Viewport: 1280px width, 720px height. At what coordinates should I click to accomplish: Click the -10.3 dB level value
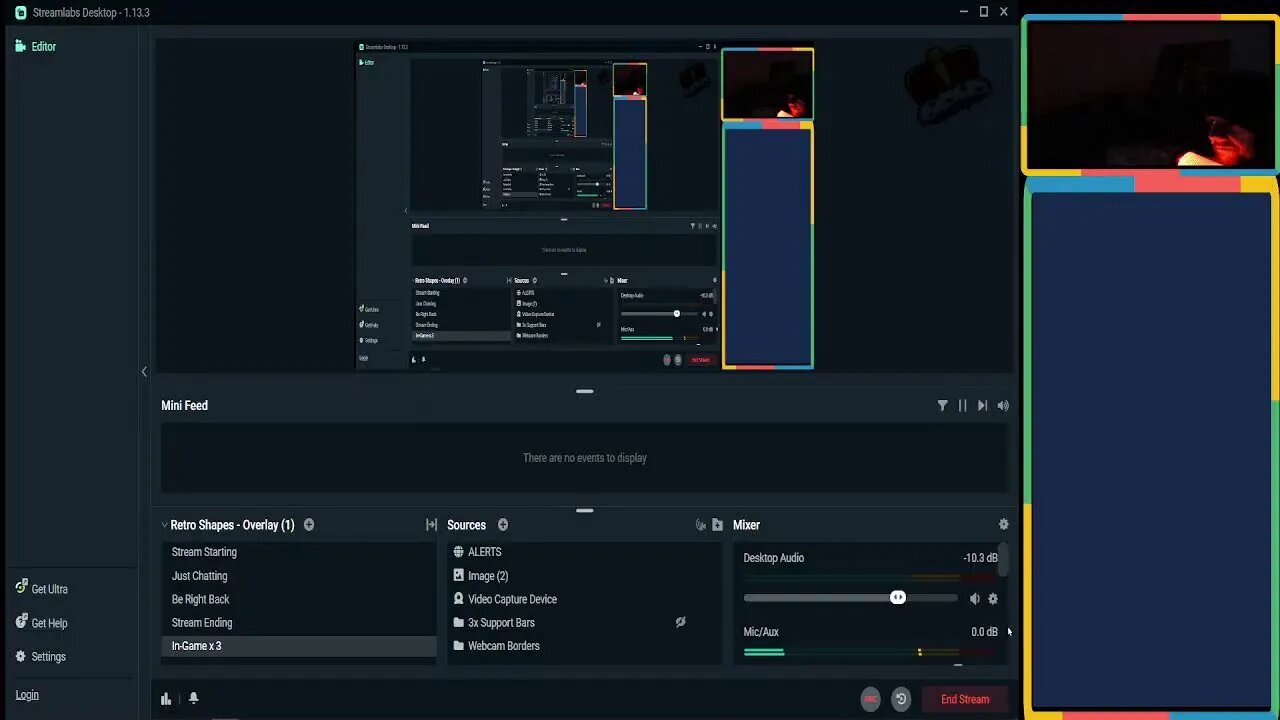(980, 558)
